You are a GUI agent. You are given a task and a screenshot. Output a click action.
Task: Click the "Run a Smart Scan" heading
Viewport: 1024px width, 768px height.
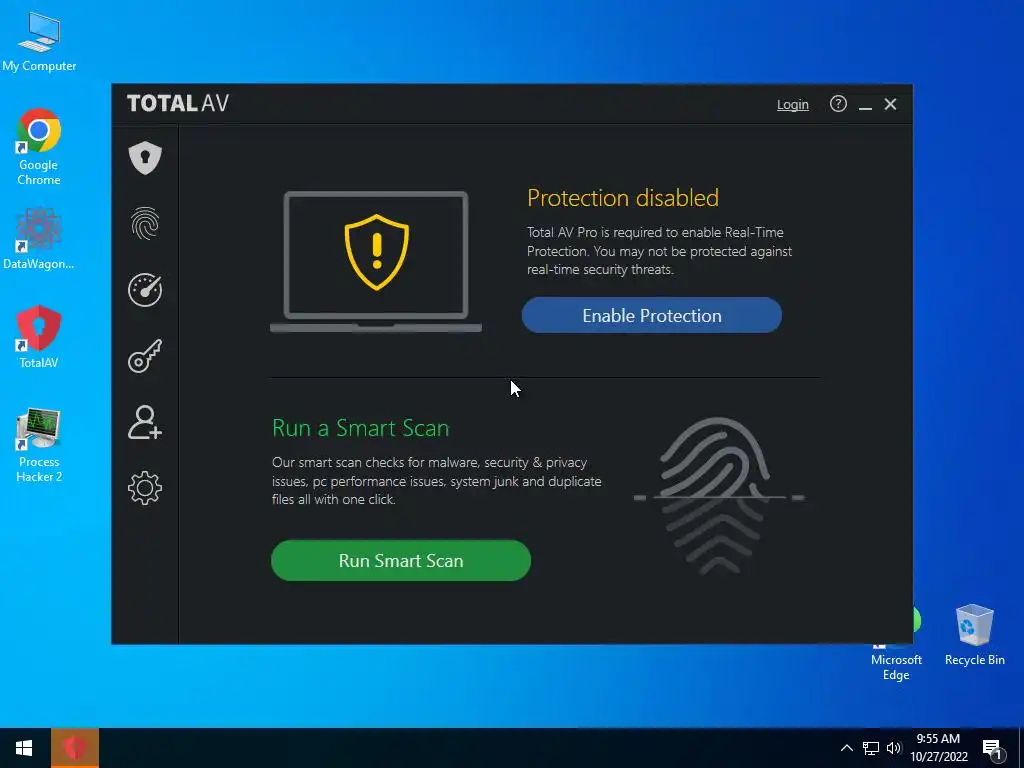click(x=360, y=428)
